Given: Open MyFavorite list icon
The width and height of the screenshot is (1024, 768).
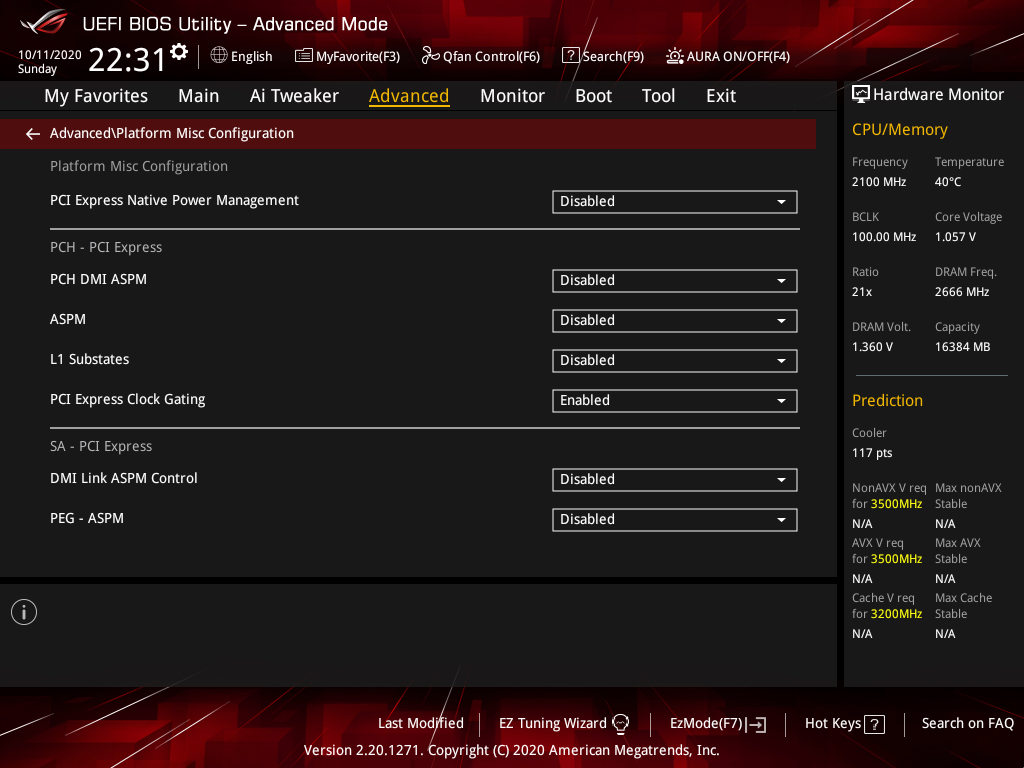Looking at the screenshot, I should (x=304, y=56).
